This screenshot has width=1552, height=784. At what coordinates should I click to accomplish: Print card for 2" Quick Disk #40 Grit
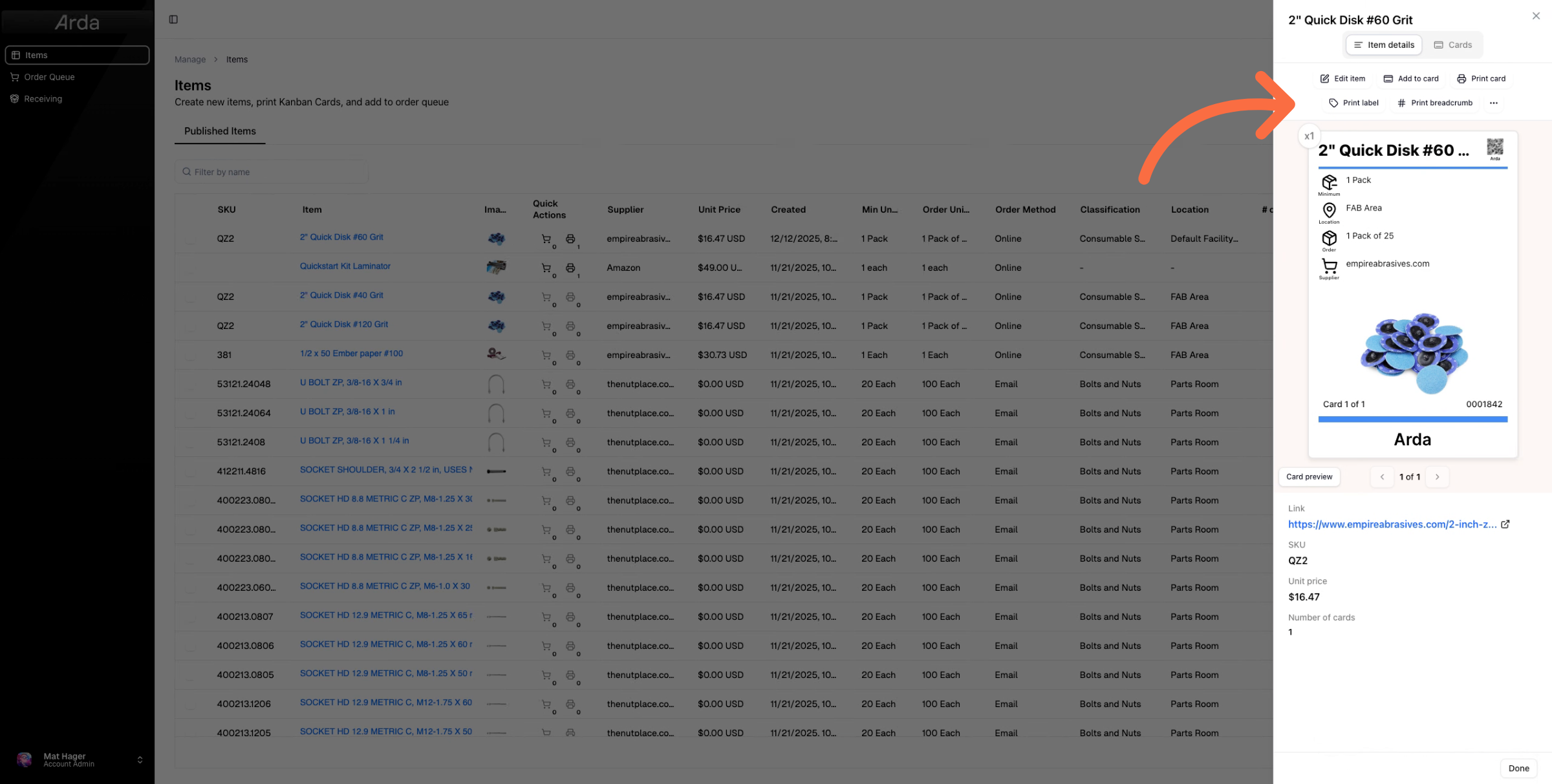point(570,297)
